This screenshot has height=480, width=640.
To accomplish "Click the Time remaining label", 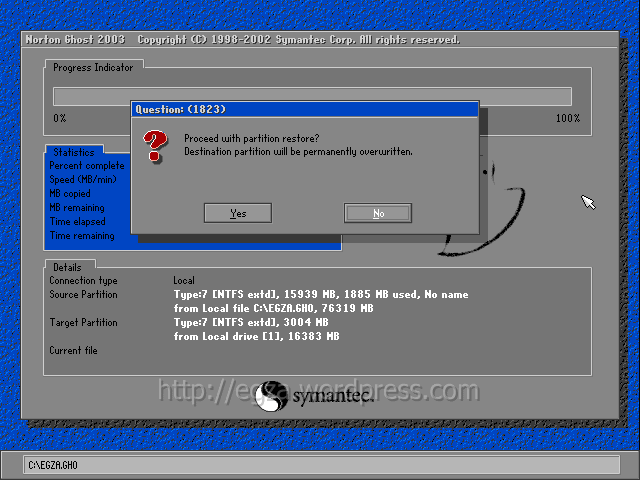I will (82, 236).
